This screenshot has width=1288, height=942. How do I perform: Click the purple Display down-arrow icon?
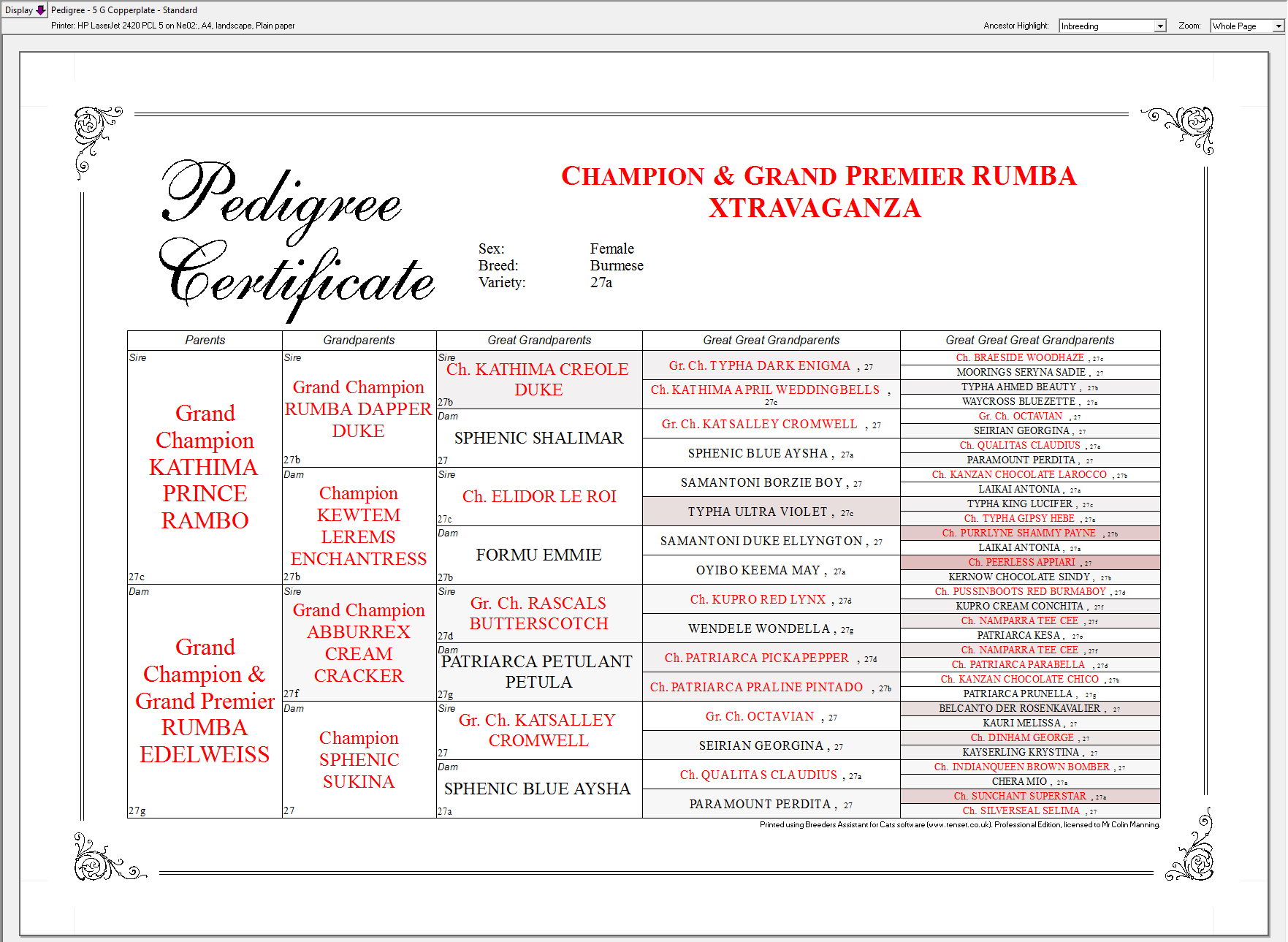click(x=41, y=10)
